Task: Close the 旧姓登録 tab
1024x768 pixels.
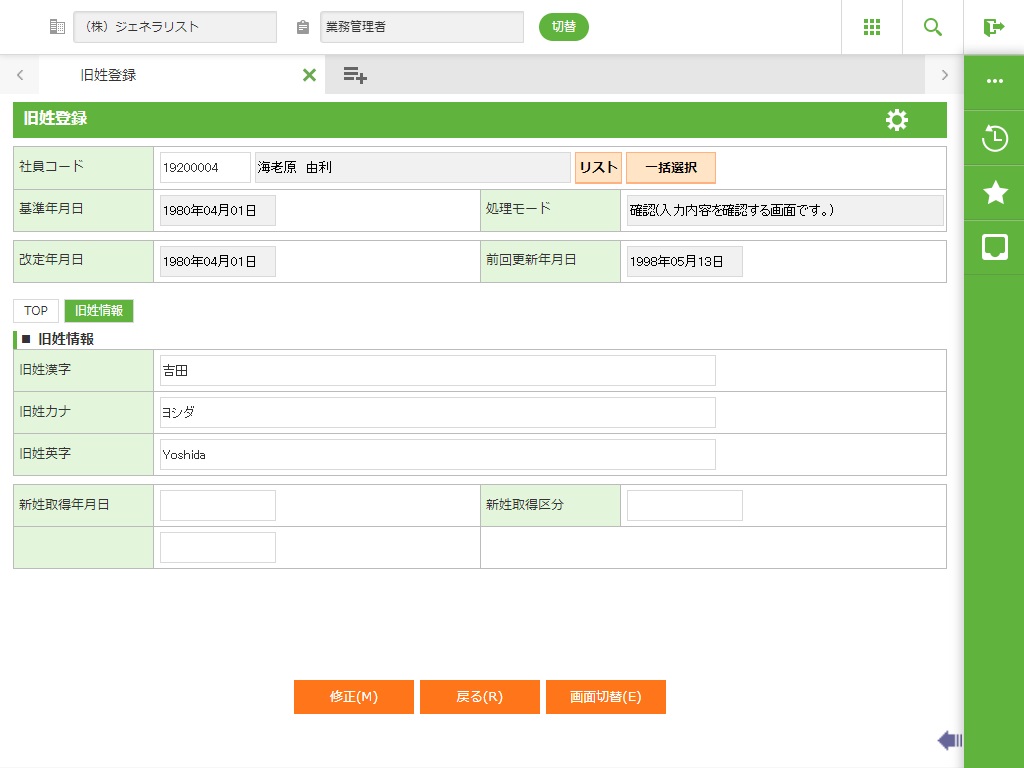Action: (309, 75)
